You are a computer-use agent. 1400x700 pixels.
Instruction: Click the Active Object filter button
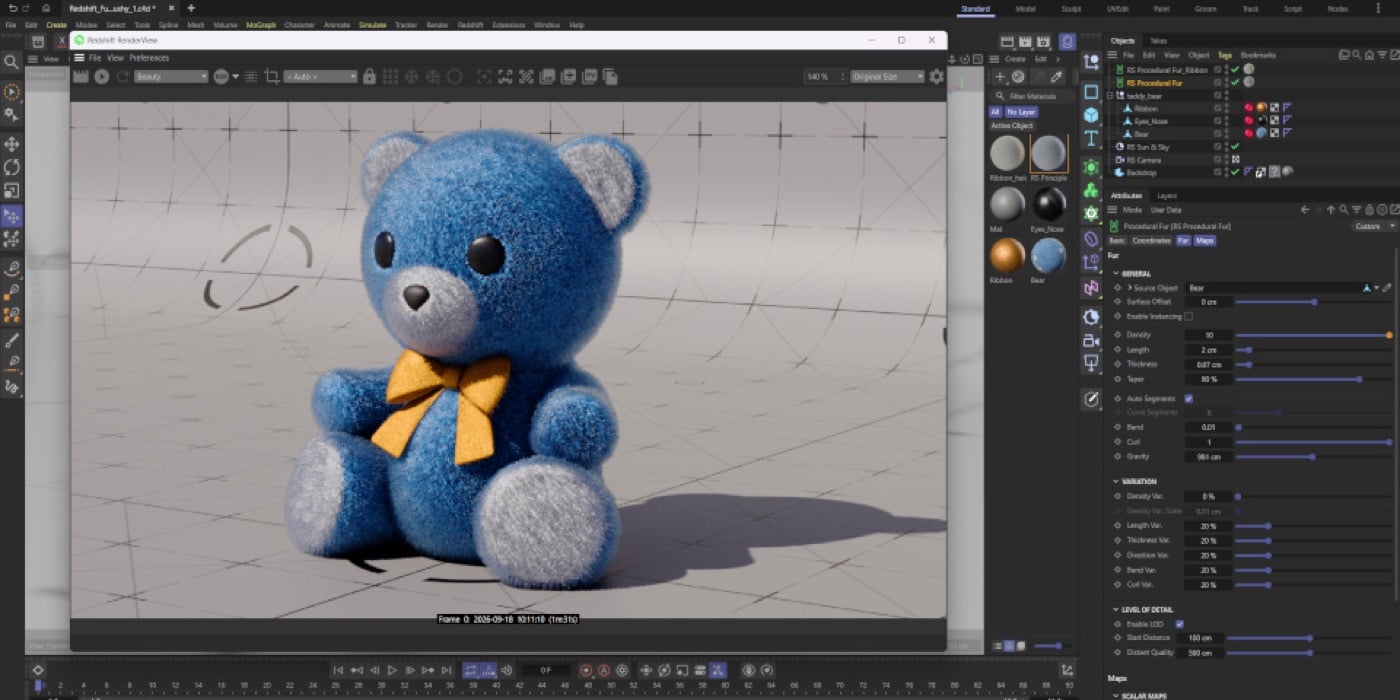point(1012,126)
